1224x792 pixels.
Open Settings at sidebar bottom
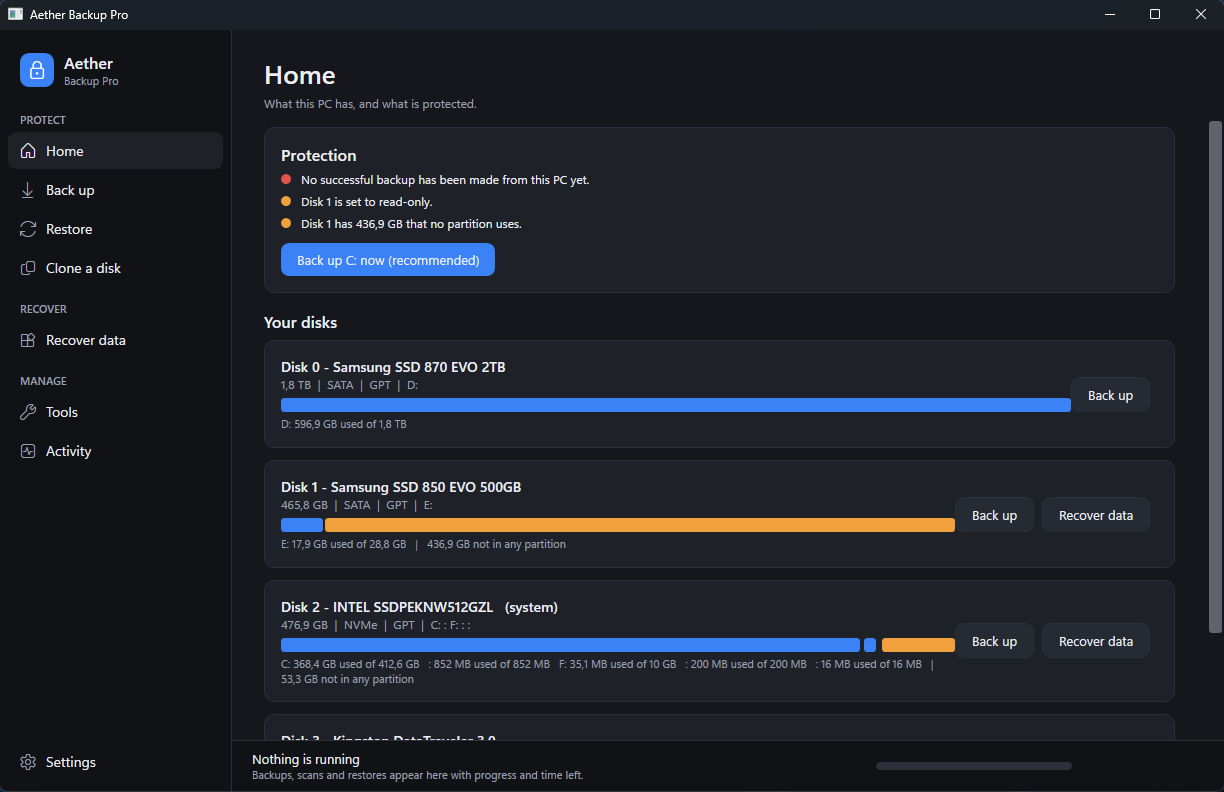pos(115,762)
